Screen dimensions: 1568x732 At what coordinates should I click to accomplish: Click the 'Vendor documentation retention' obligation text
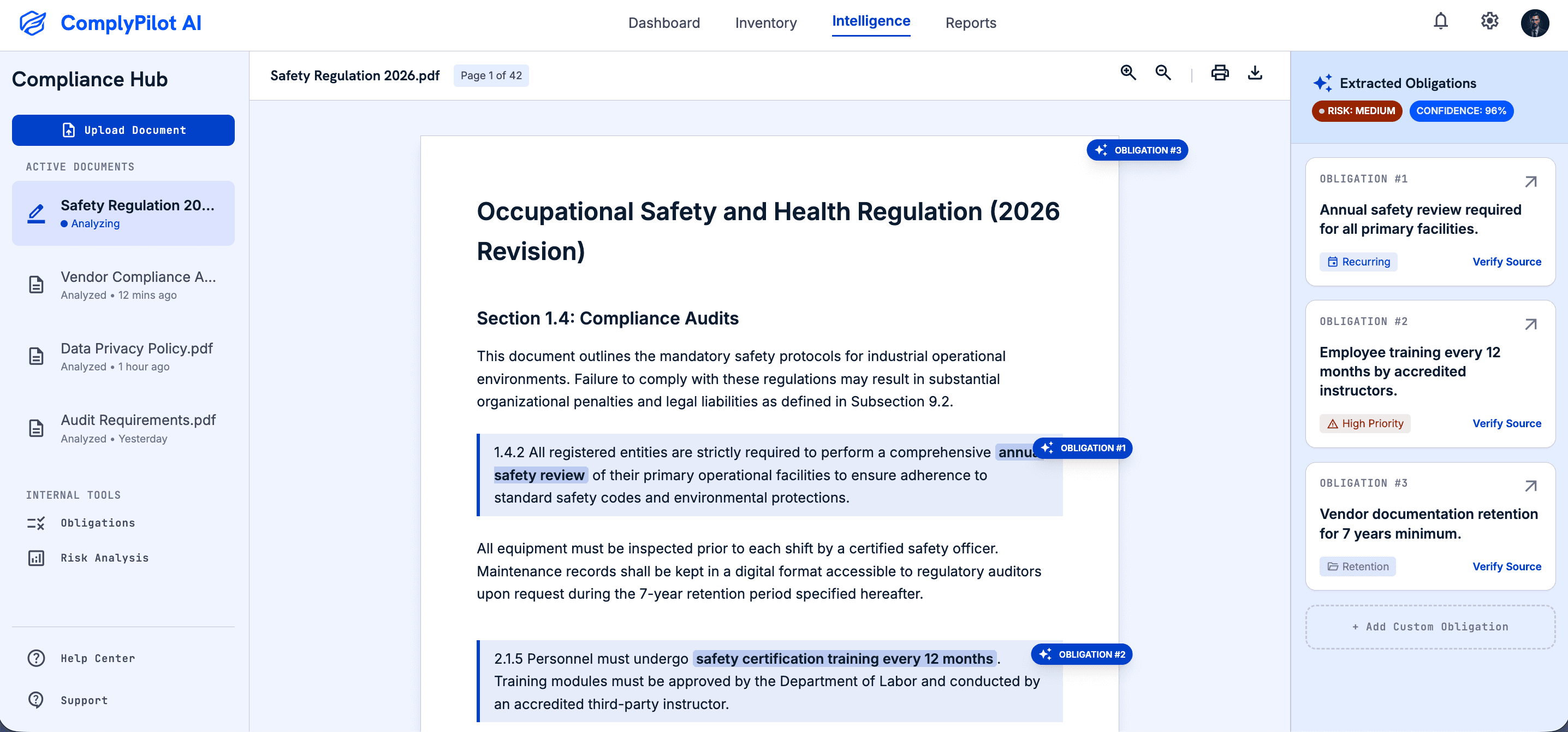click(x=1429, y=524)
